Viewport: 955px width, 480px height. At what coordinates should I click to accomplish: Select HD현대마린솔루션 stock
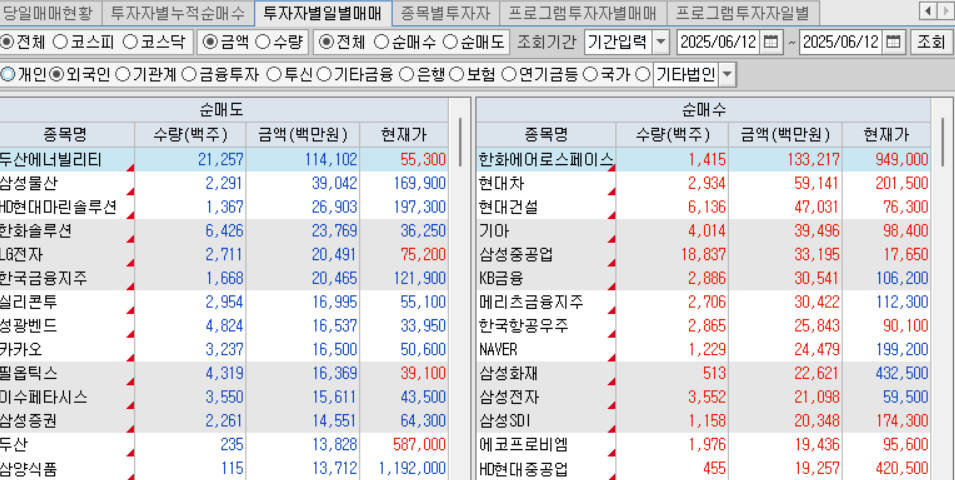(224, 207)
